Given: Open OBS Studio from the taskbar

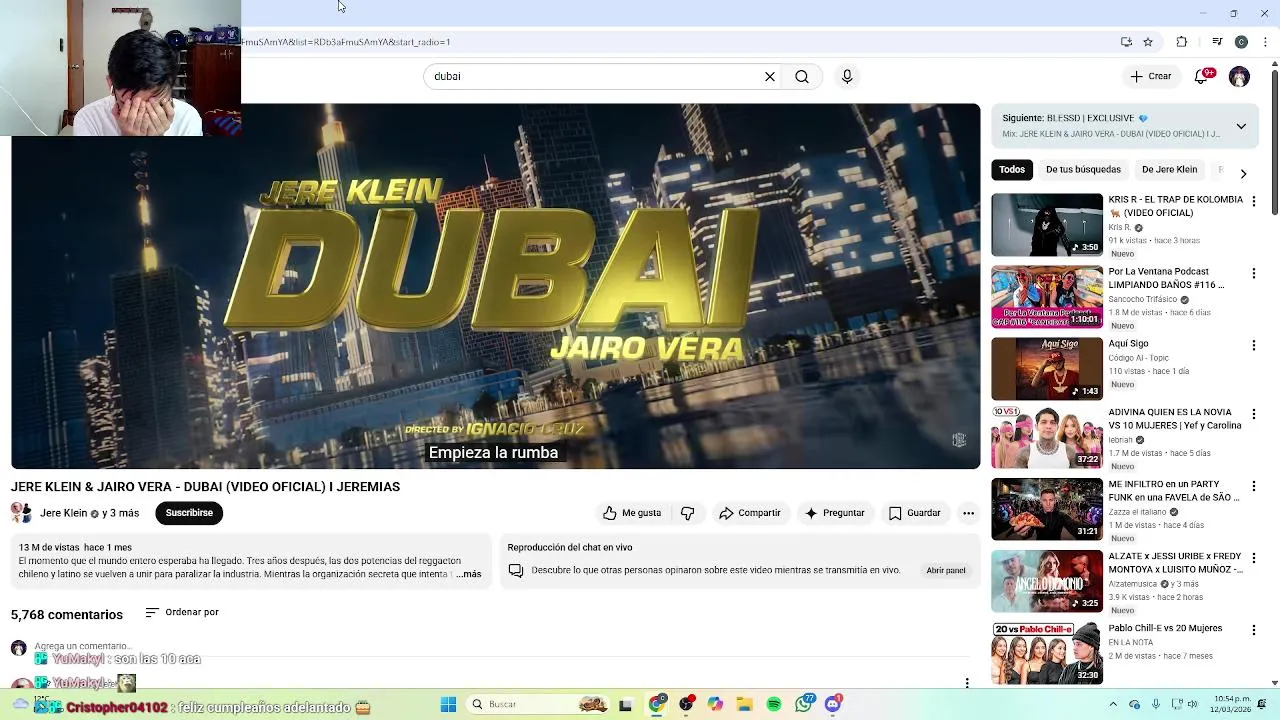Looking at the screenshot, I should pyautogui.click(x=686, y=705).
